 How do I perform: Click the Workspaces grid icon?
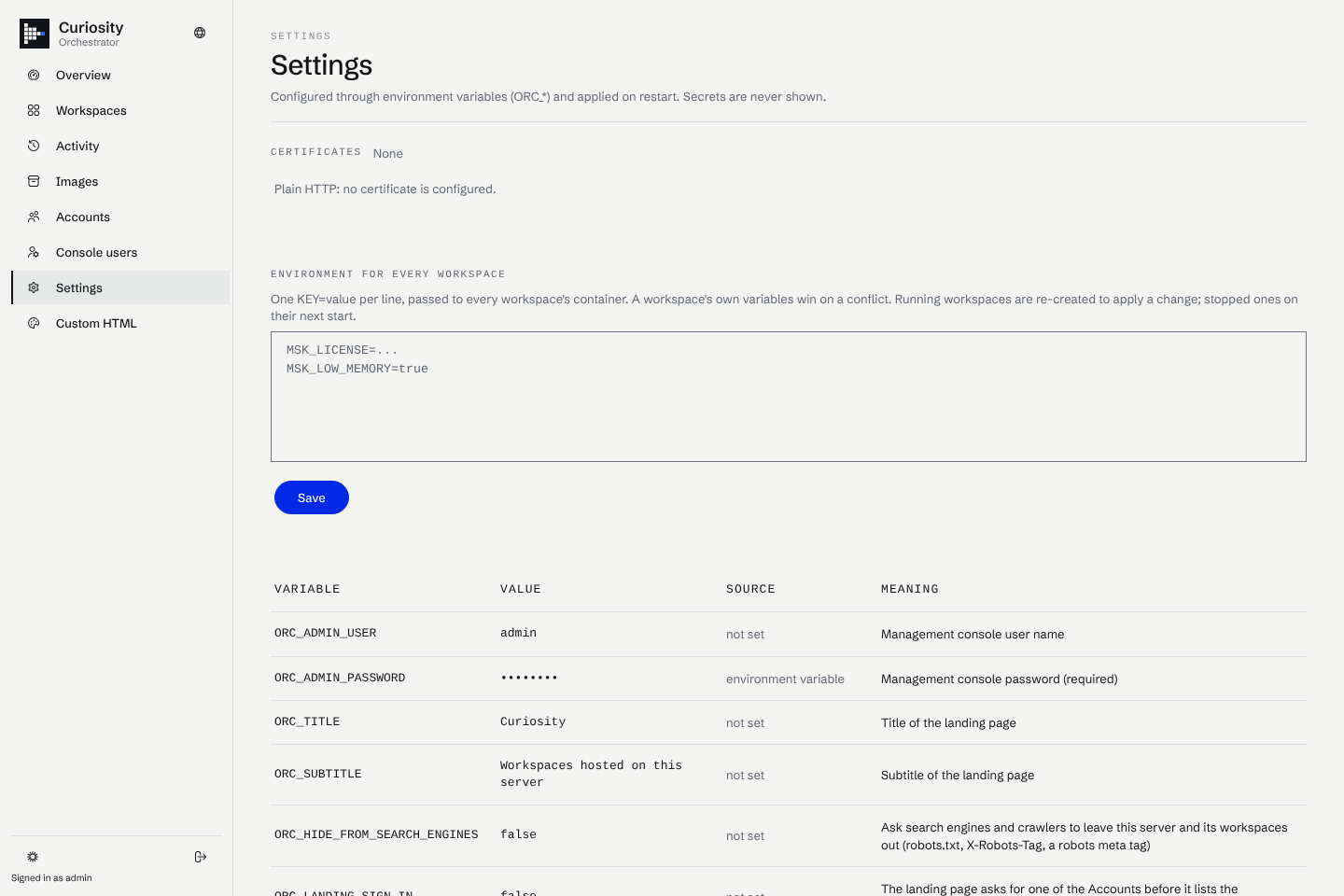click(34, 110)
